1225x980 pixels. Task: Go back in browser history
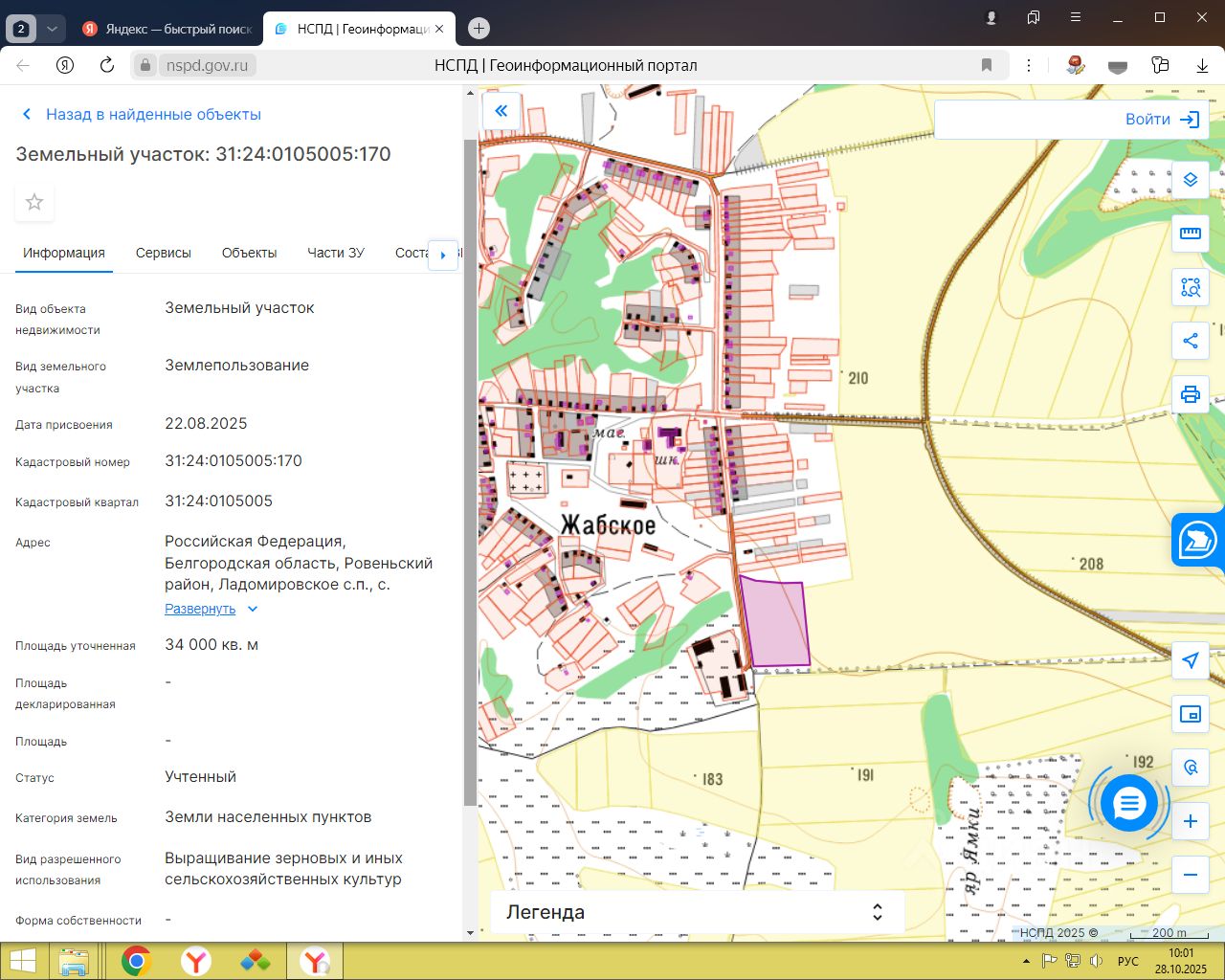click(23, 65)
